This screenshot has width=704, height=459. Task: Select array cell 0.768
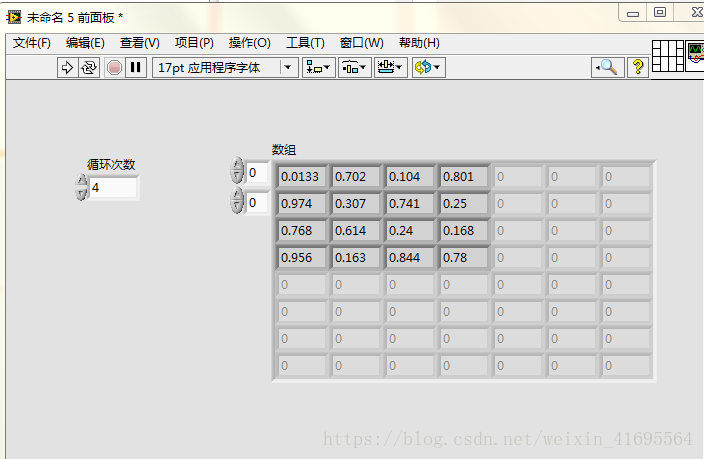pos(301,231)
